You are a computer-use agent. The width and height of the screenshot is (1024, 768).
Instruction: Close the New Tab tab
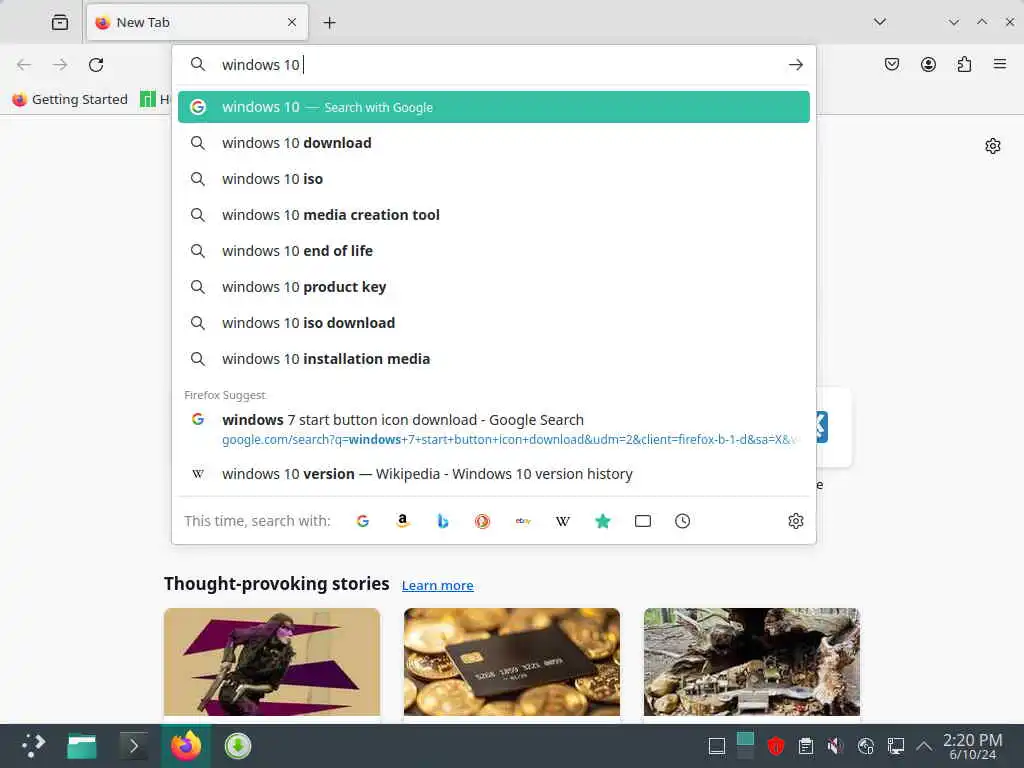292,22
